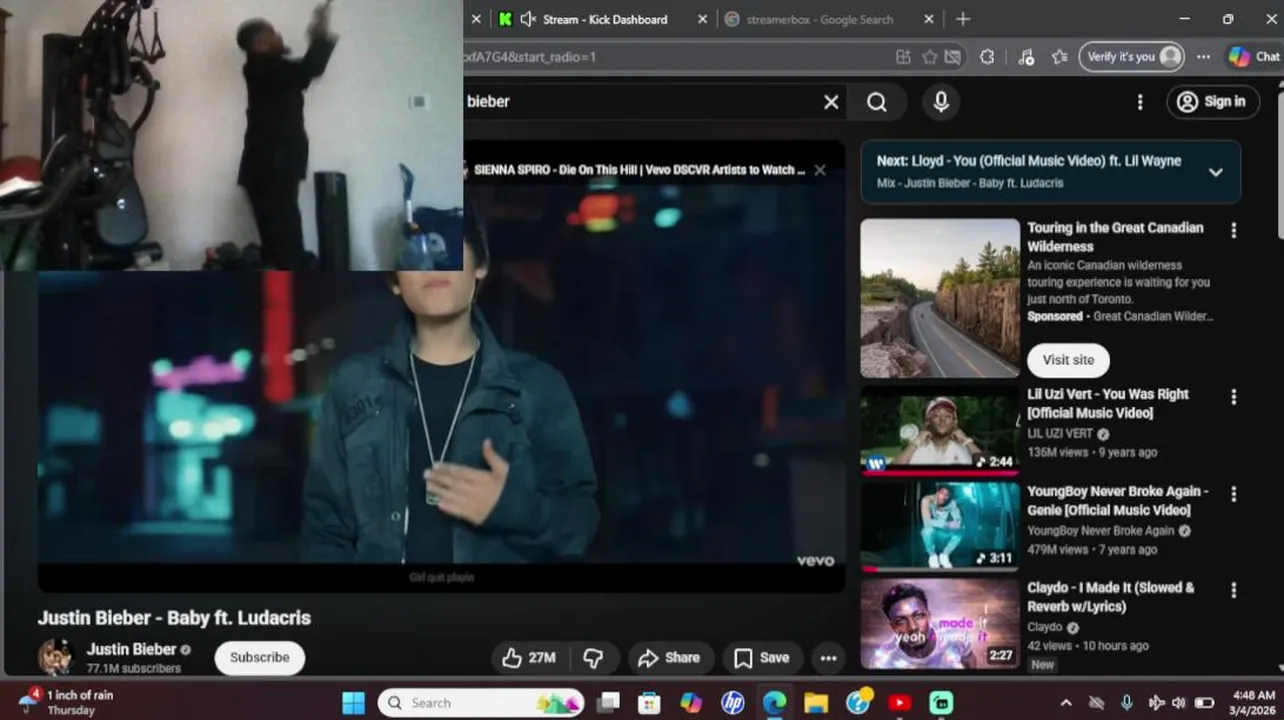The height and width of the screenshot is (720, 1284).
Task: Click the YouTube search magnifier button
Action: click(877, 102)
